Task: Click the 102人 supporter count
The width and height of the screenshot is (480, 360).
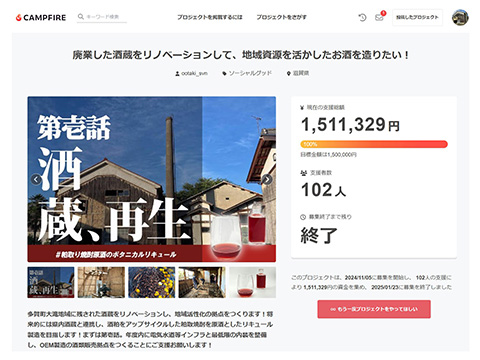Action: (x=323, y=190)
